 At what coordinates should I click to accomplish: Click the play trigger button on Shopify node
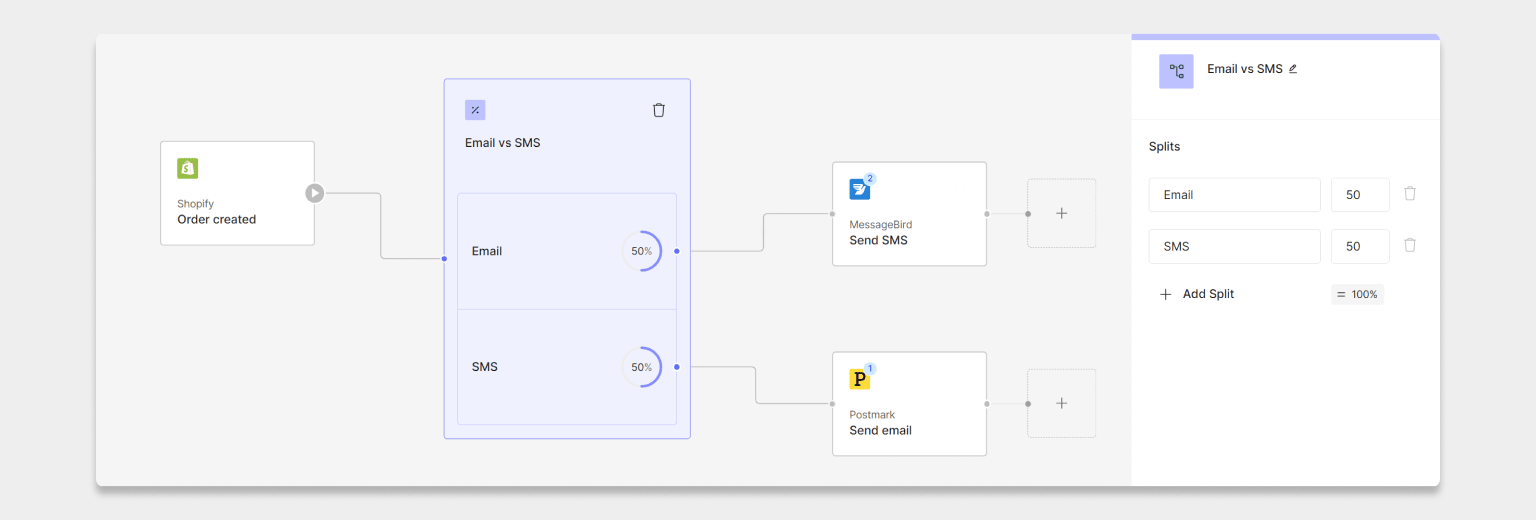click(315, 193)
